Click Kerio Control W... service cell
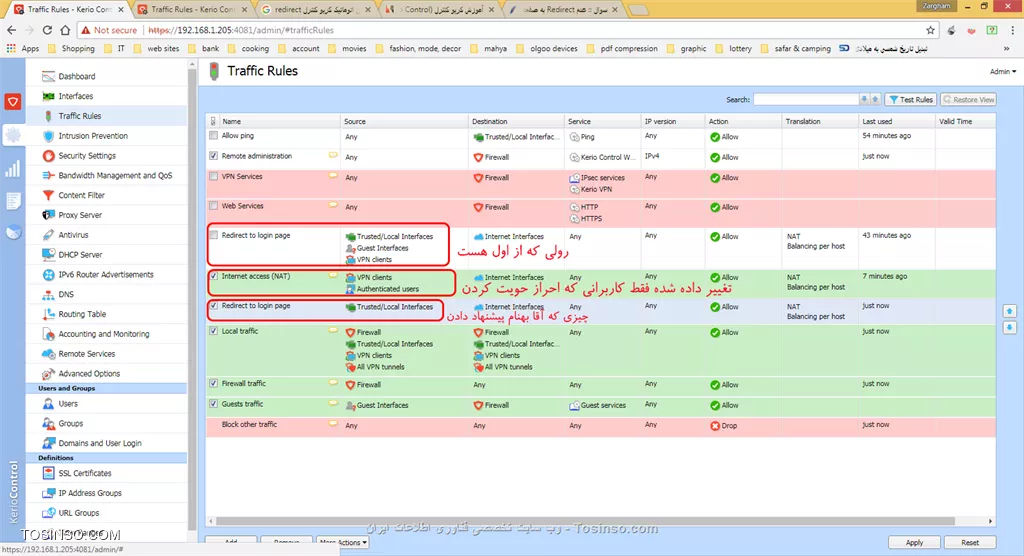 (x=602, y=157)
